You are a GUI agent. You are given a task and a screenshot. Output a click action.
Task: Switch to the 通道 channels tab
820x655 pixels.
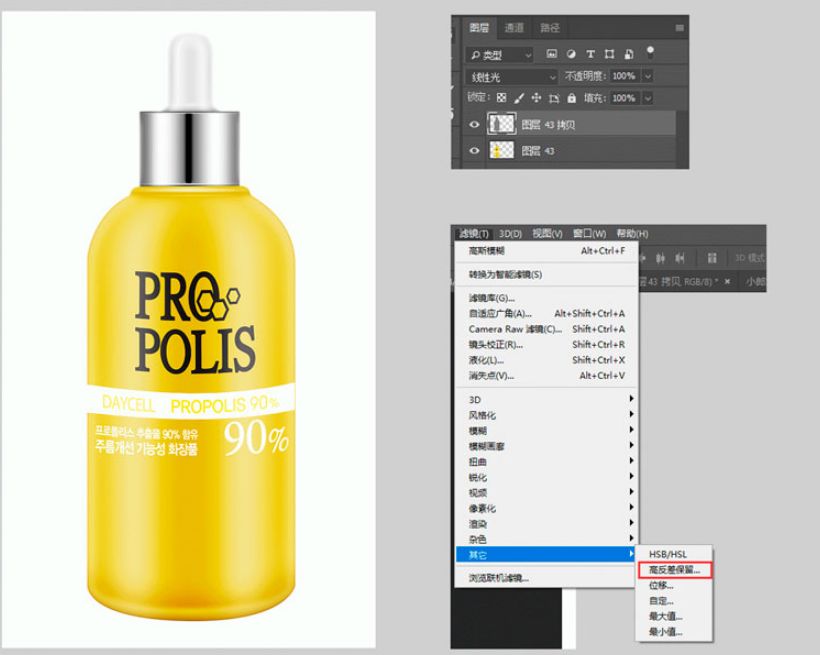pyautogui.click(x=514, y=28)
